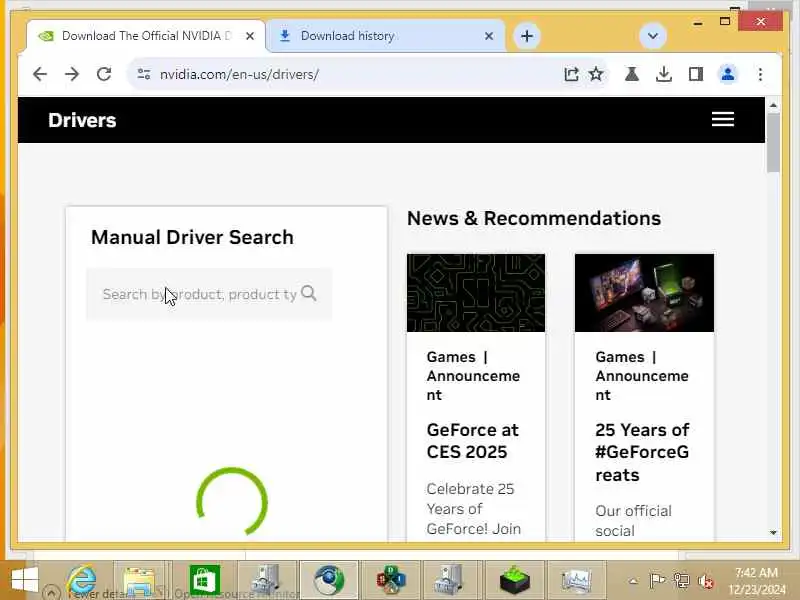Click the muted volume tray icon
Image resolution: width=800 pixels, height=600 pixels.
click(x=706, y=581)
